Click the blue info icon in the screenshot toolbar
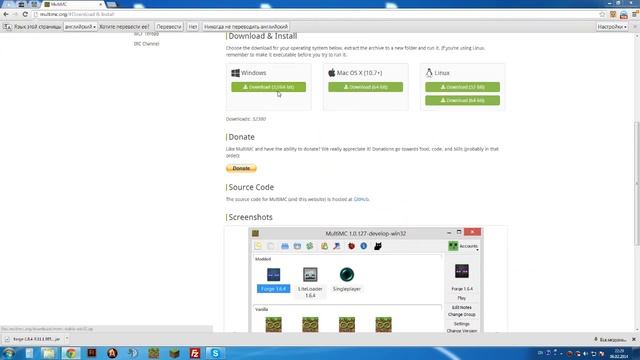640x360 pixels. point(364,246)
